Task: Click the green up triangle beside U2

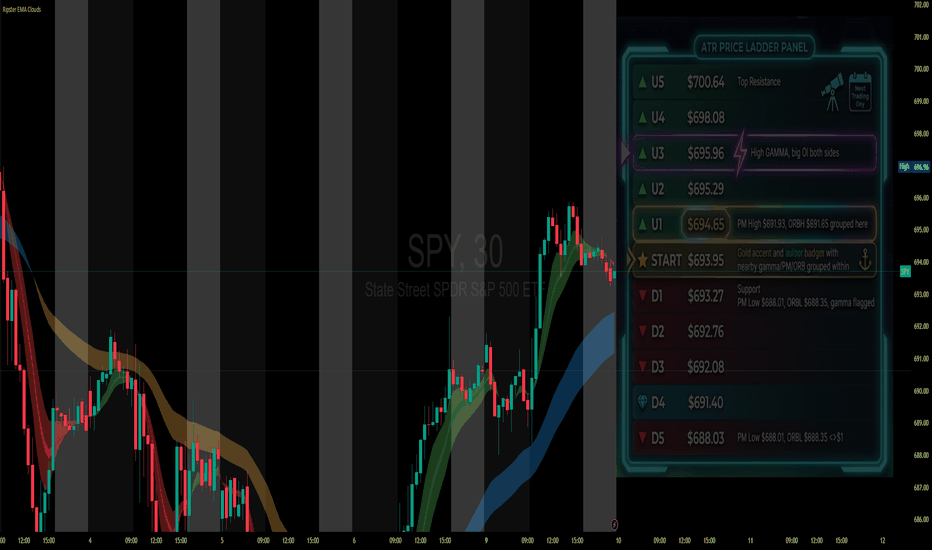Action: pyautogui.click(x=643, y=188)
